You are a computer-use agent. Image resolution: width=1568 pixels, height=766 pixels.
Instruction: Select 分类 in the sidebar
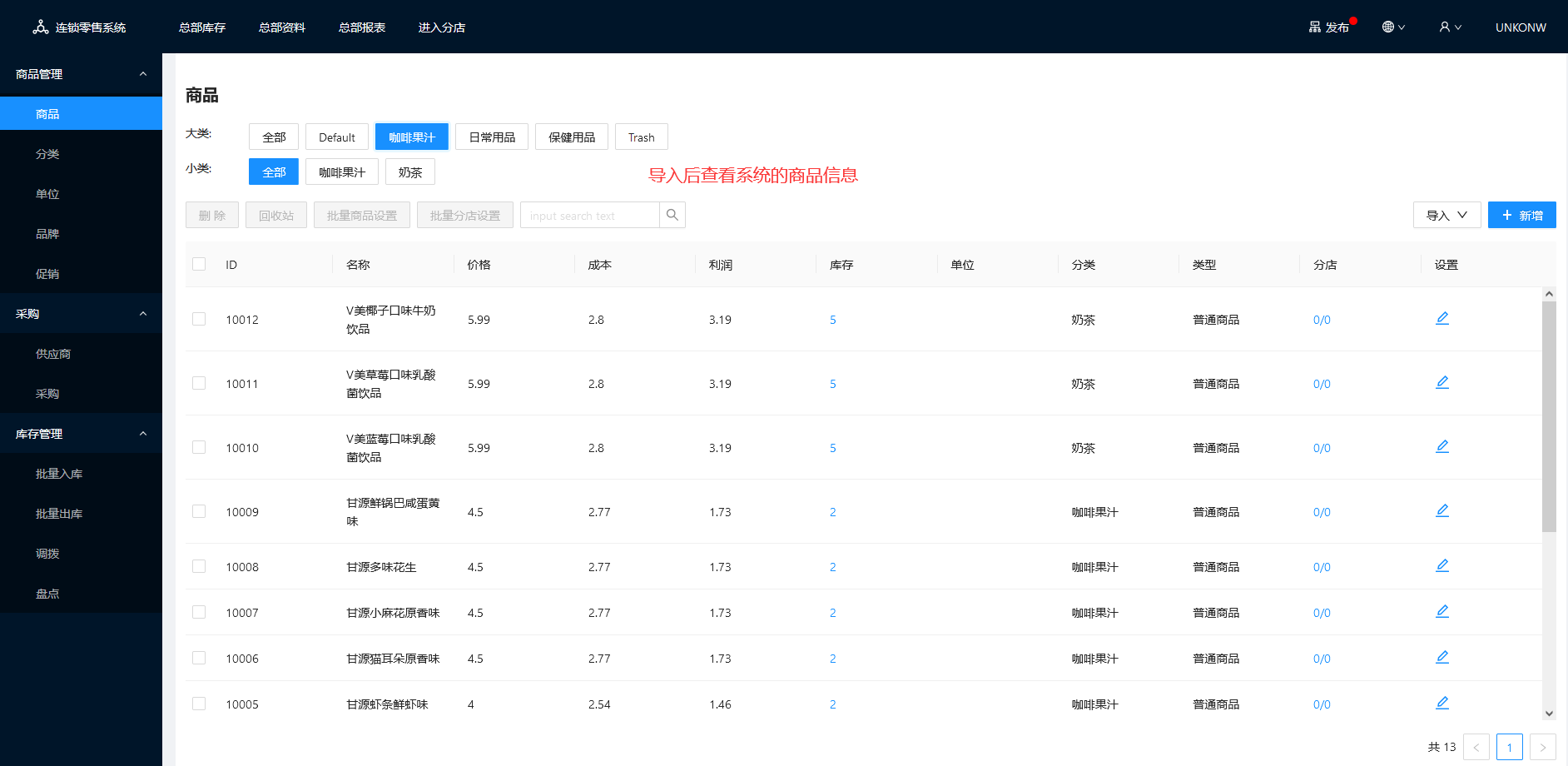pos(81,154)
